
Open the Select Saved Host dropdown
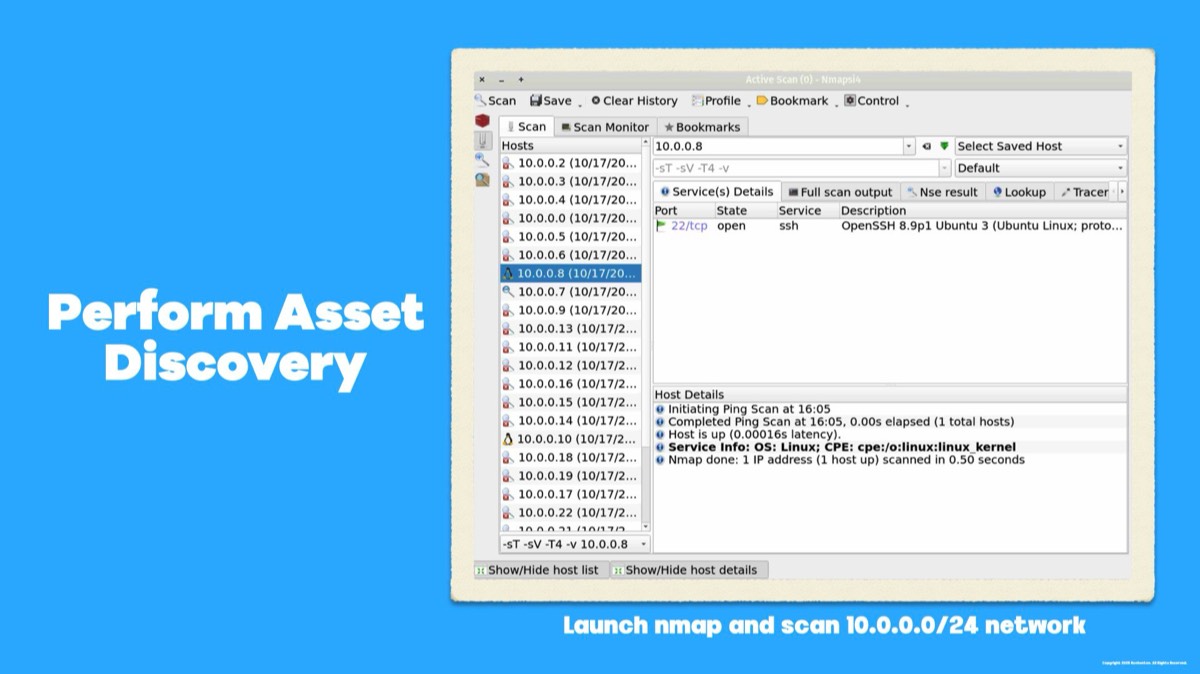pos(1040,146)
